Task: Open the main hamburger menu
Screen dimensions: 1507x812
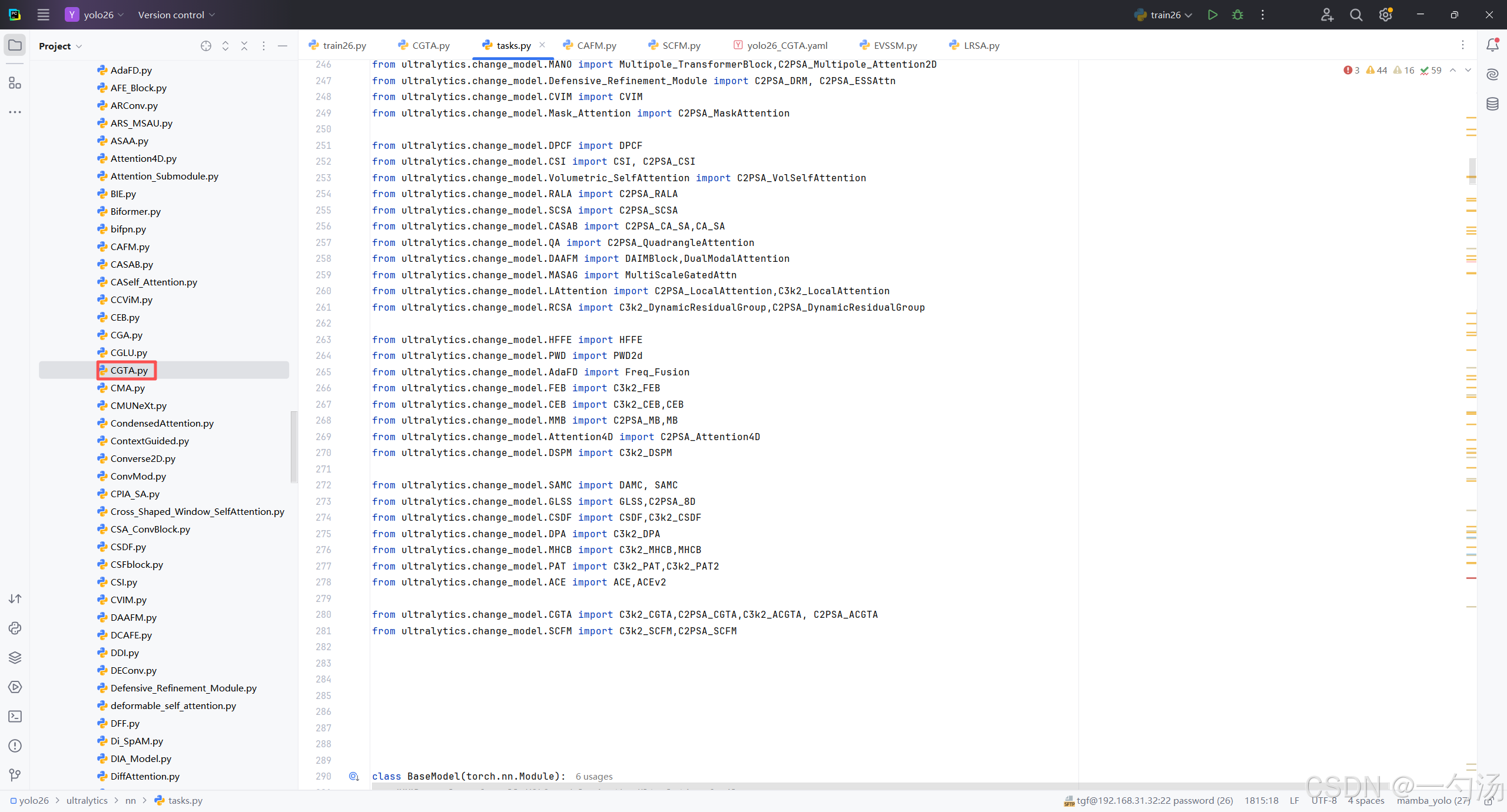Action: (43, 15)
